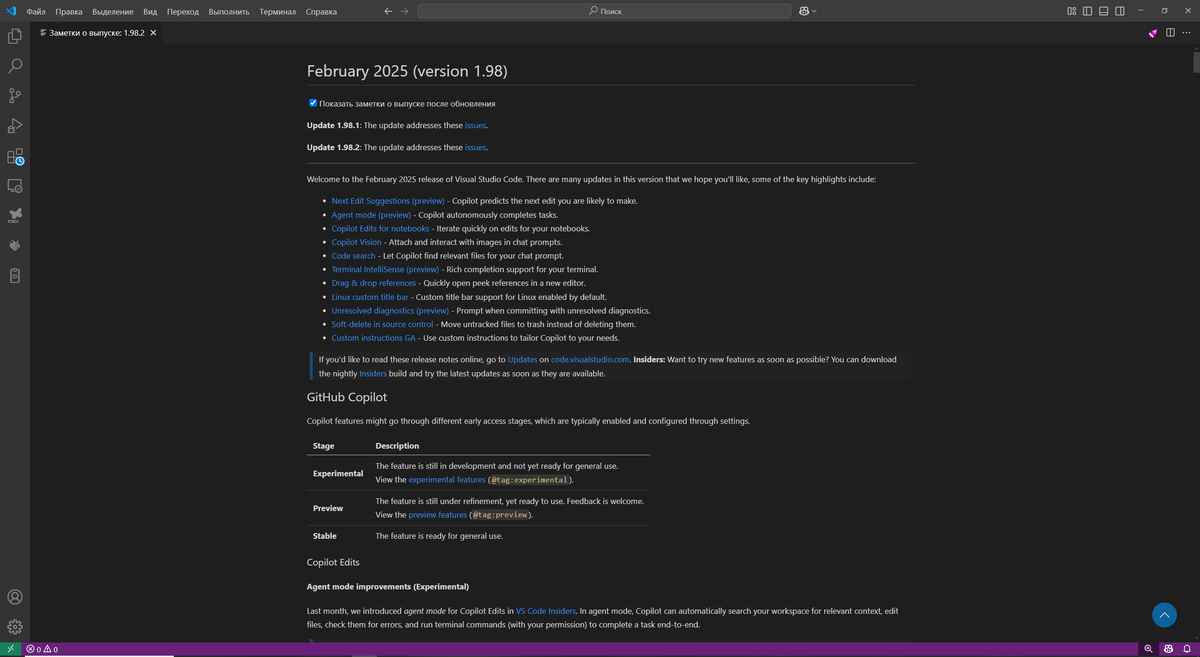1200x657 pixels.
Task: Open the strawberry-shaped extension in activity bar
Action: click(x=15, y=245)
